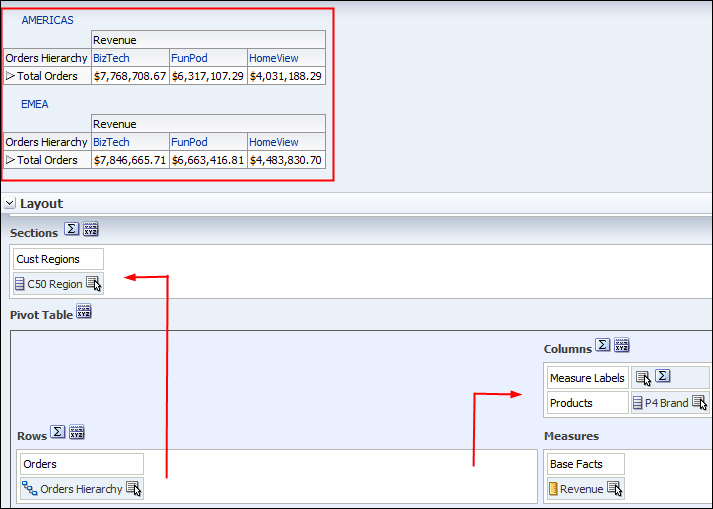713x509 pixels.
Task: Click HomeView in the AMERICAS table
Action: 274,58
